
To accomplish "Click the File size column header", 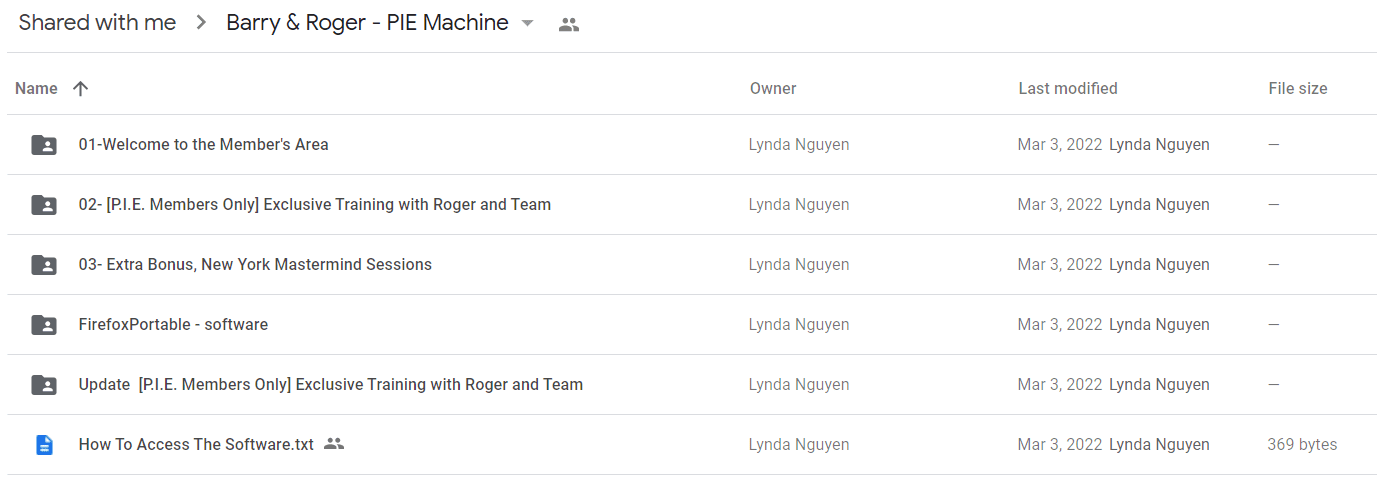I will tap(1298, 88).
